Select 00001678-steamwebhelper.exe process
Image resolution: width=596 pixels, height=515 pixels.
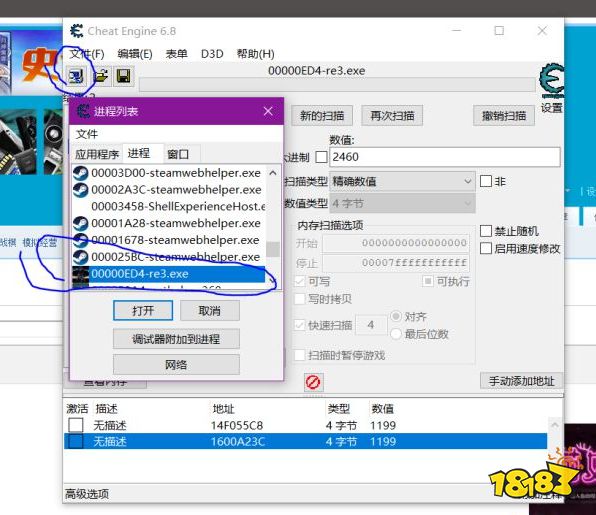[169, 240]
